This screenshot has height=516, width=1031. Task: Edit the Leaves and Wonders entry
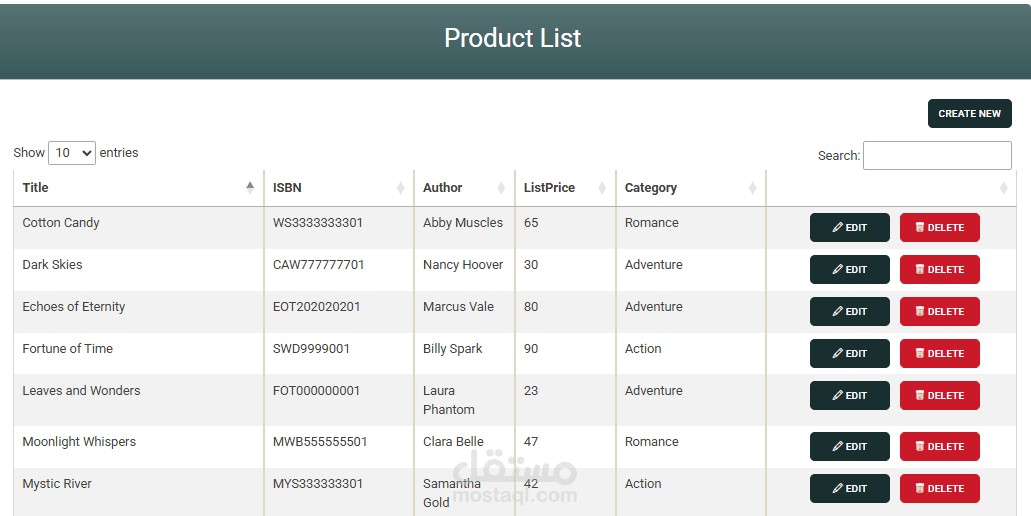click(x=850, y=396)
